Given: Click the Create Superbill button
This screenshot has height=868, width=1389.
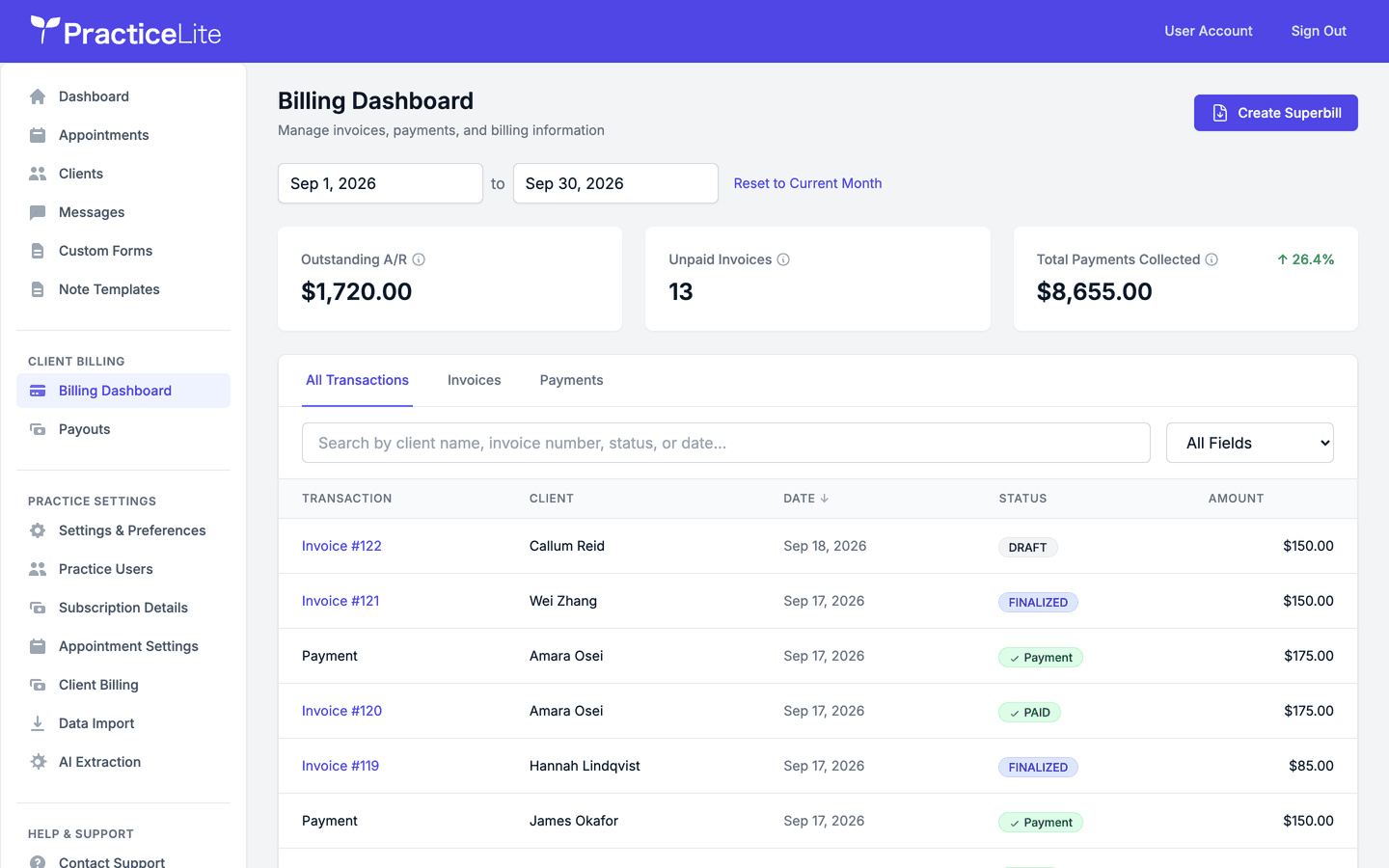Looking at the screenshot, I should pyautogui.click(x=1275, y=113).
